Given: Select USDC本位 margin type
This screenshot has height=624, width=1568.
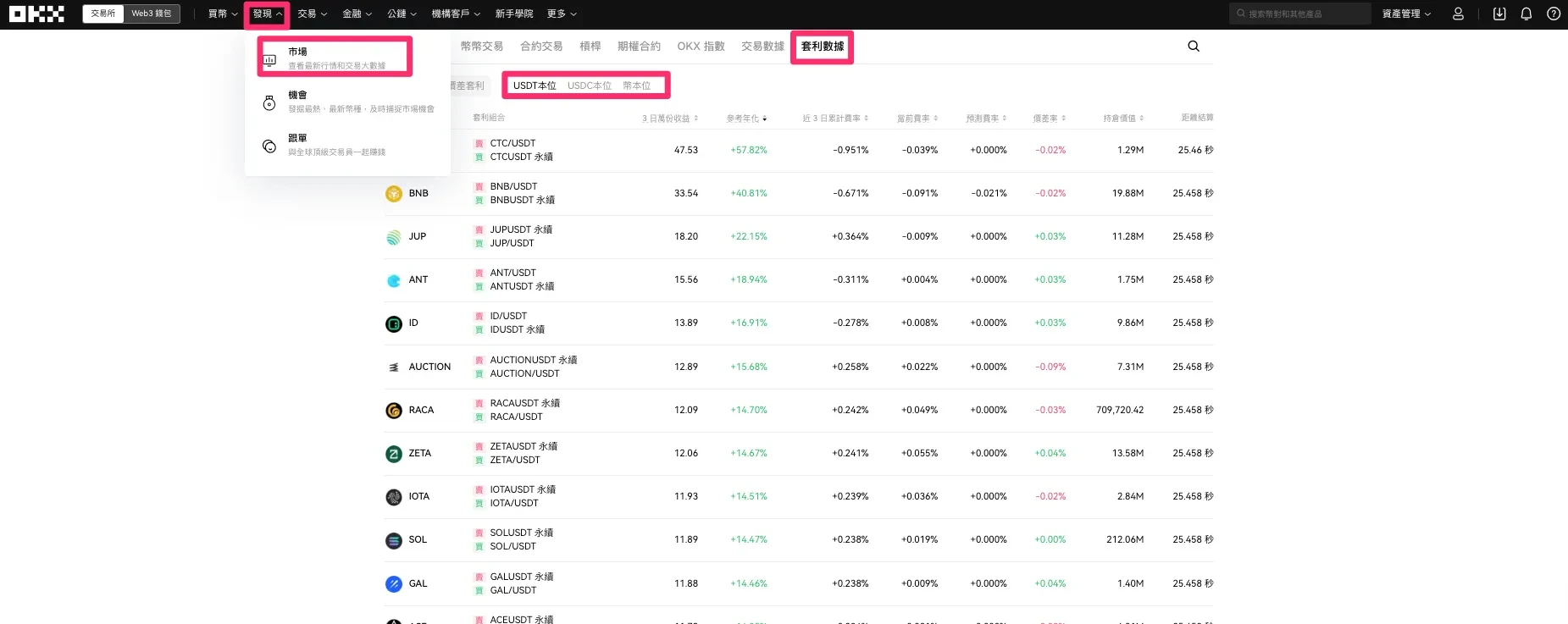Looking at the screenshot, I should (590, 86).
